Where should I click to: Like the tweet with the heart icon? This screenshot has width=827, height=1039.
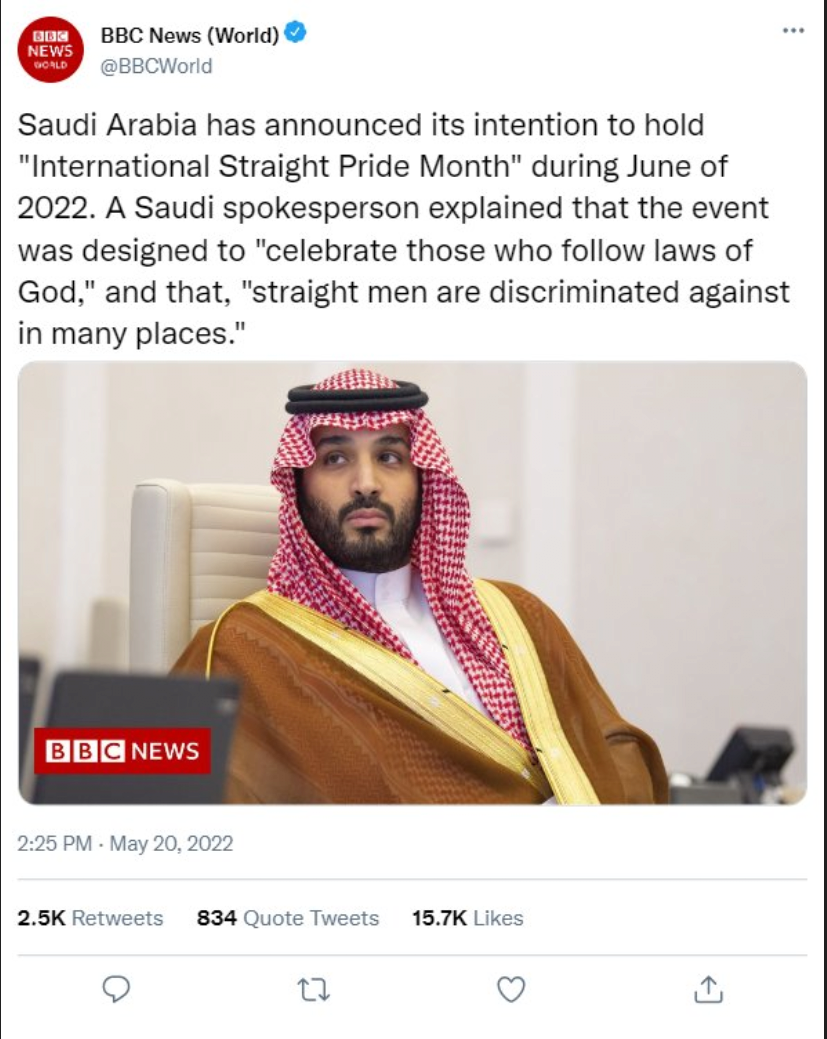[x=511, y=989]
